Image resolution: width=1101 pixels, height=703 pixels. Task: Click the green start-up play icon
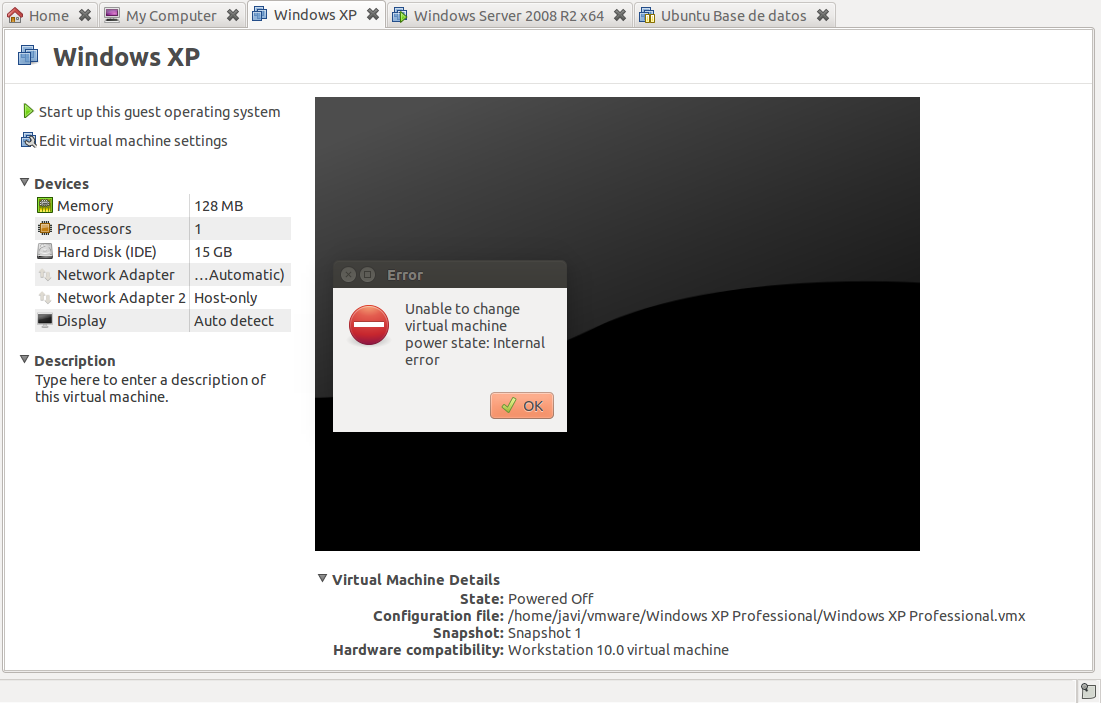coord(28,112)
